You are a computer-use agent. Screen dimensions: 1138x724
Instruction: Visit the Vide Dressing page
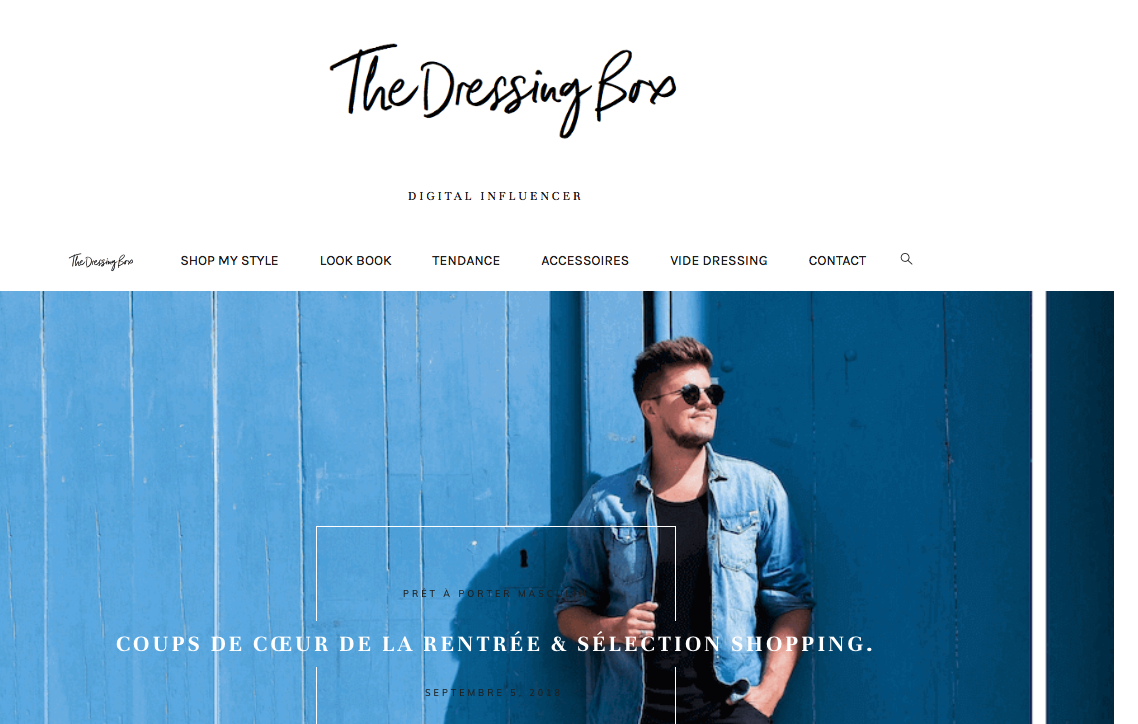719,260
